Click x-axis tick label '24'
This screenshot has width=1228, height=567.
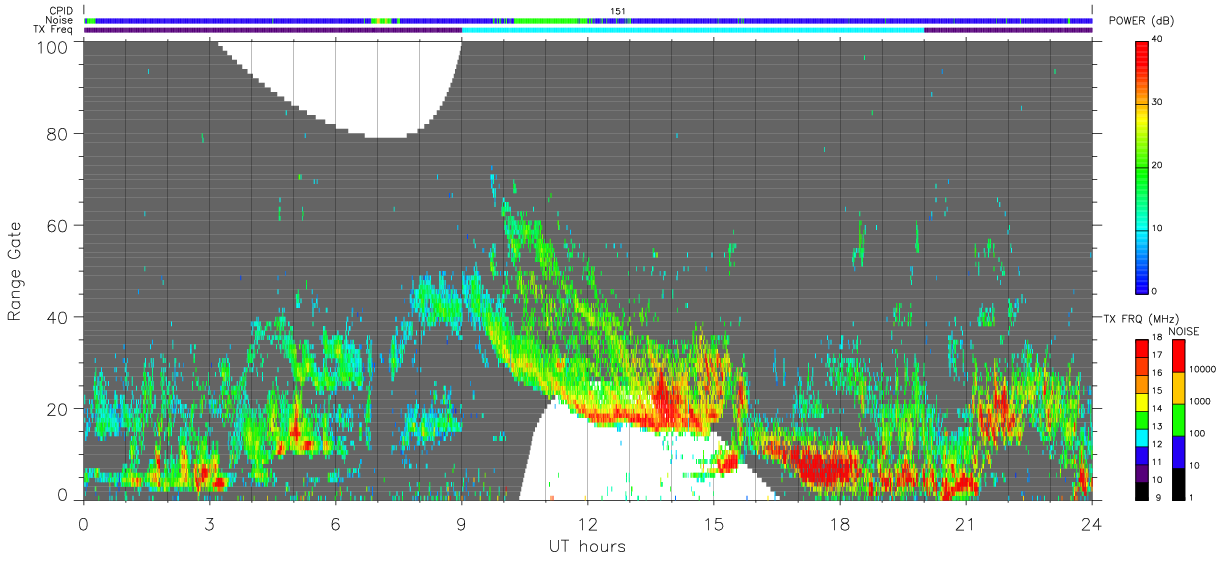tap(1091, 523)
